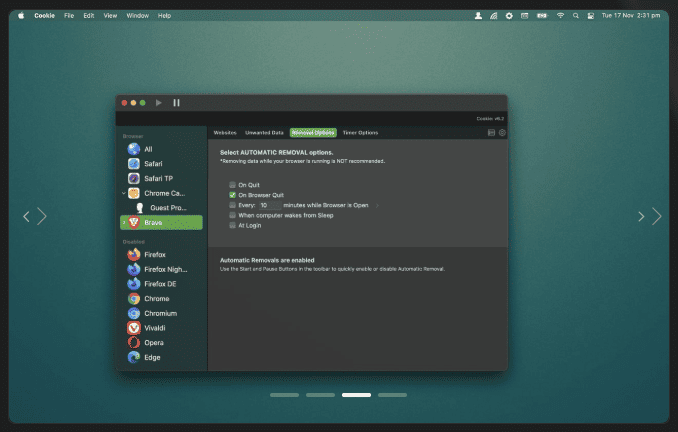Open the Cookie application menu
The image size is (678, 432).
tap(45, 16)
